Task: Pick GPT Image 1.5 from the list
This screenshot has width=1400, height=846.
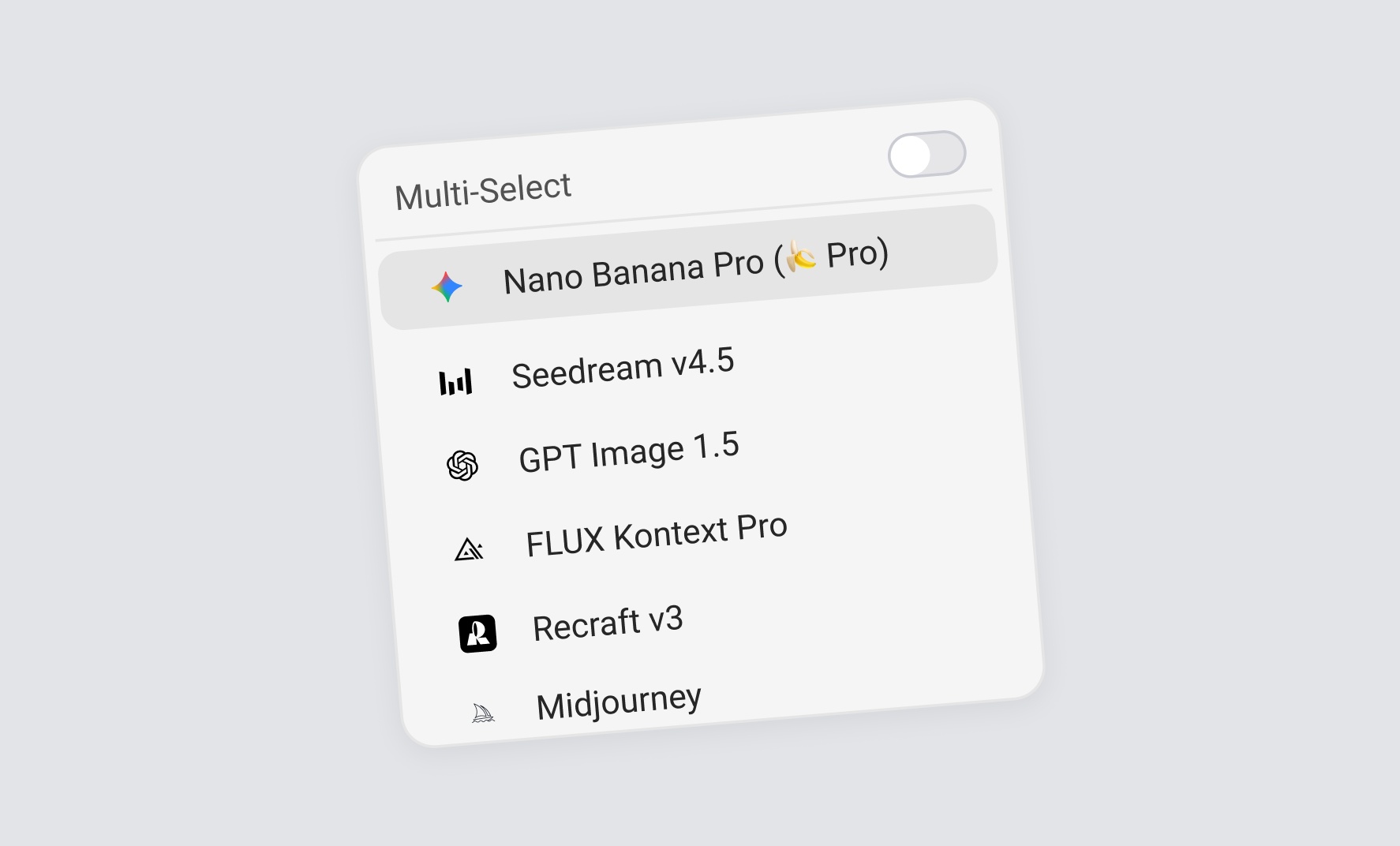Action: point(629,451)
